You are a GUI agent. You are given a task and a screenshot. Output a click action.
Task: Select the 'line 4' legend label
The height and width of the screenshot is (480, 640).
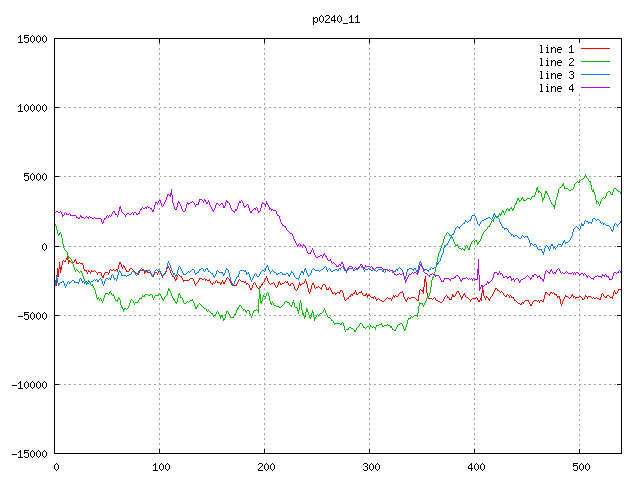[x=556, y=88]
